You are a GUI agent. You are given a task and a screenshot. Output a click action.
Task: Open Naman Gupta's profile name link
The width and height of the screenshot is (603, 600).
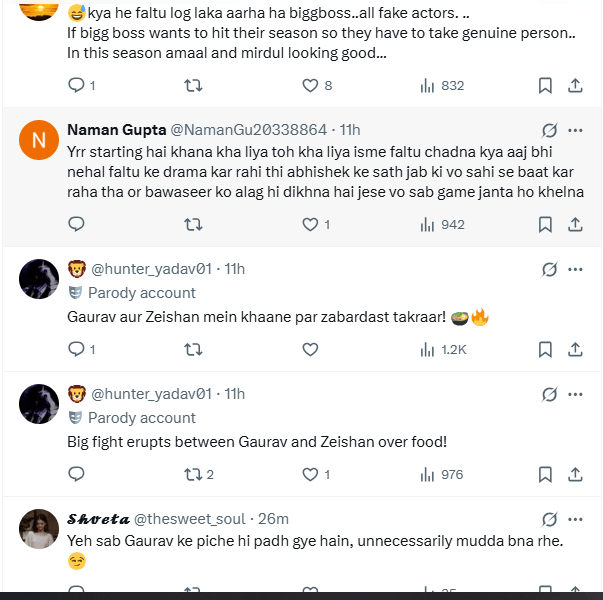109,130
